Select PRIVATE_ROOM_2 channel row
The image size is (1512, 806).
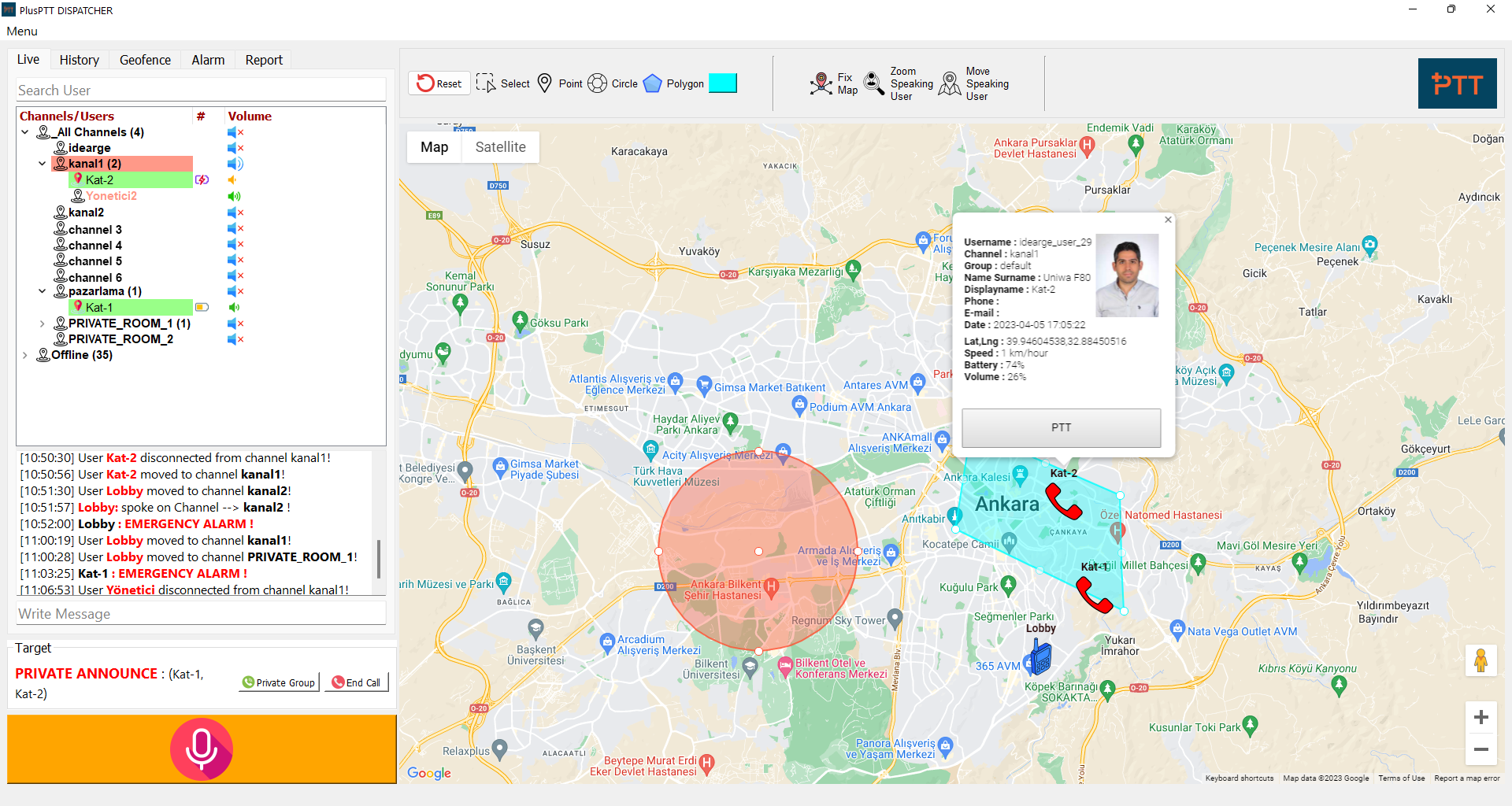(x=120, y=339)
